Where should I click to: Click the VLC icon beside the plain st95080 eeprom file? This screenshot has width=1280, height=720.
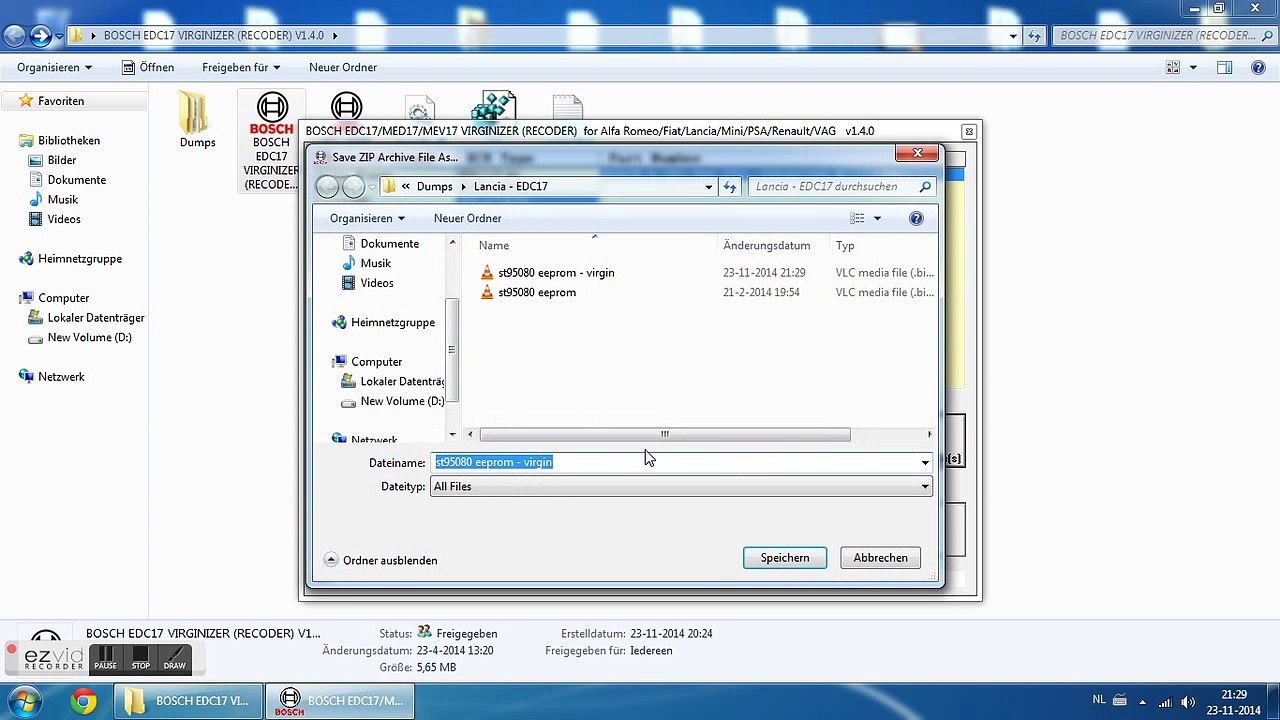487,293
